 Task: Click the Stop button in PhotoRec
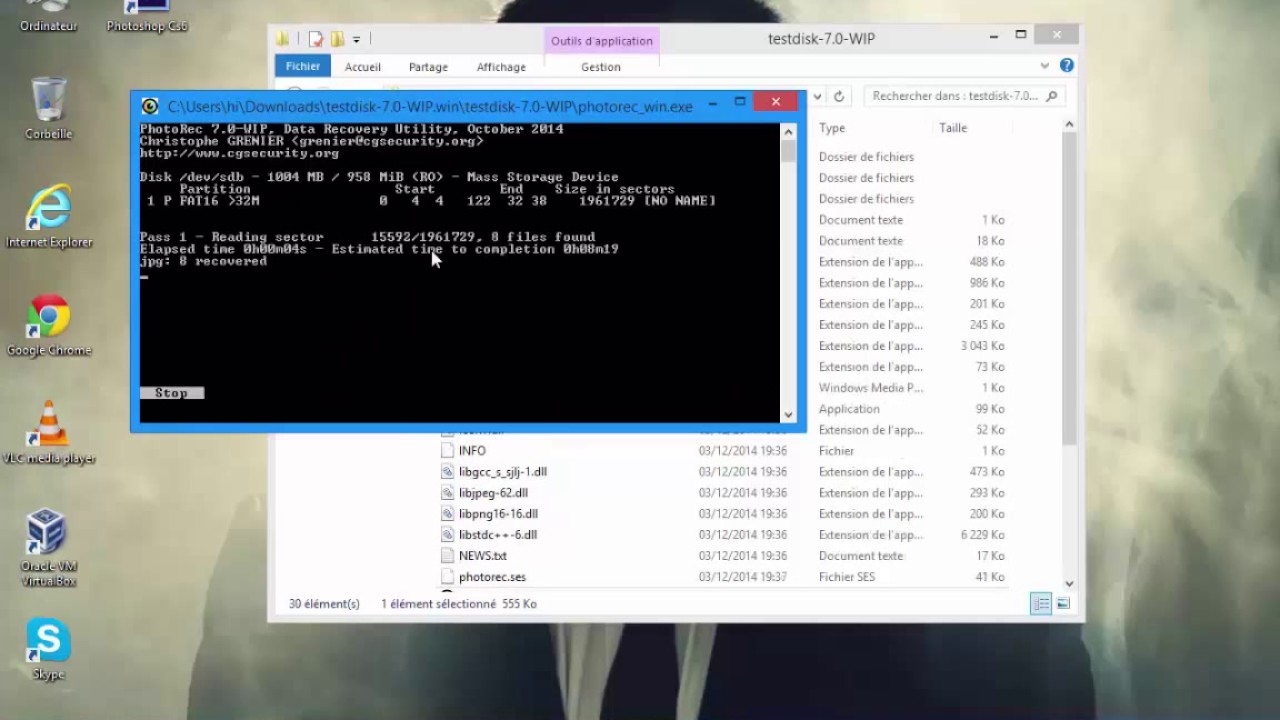[172, 393]
